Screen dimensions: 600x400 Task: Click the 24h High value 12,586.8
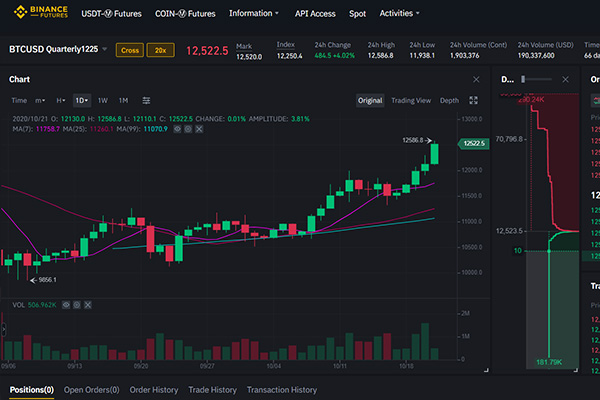380,56
